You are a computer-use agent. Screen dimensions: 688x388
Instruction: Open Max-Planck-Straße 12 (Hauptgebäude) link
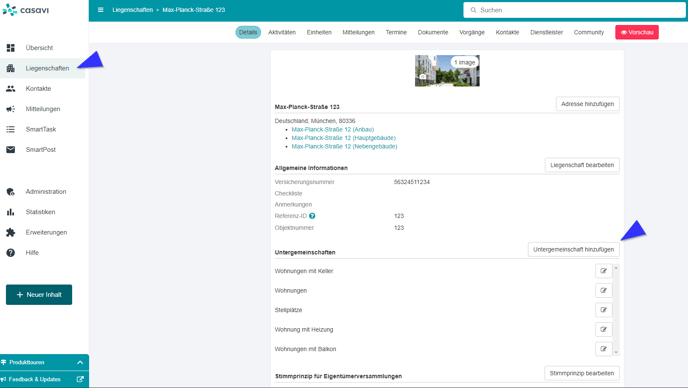[344, 138]
